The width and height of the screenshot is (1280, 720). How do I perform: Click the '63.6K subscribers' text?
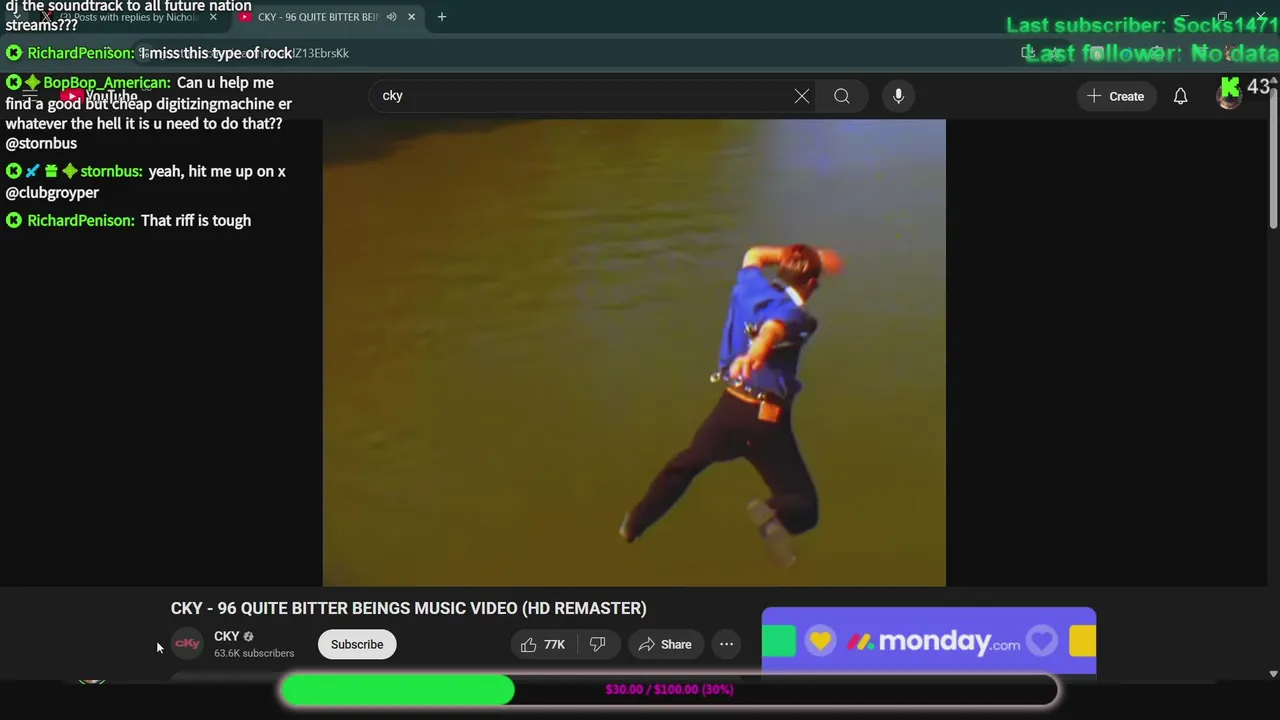tap(254, 653)
